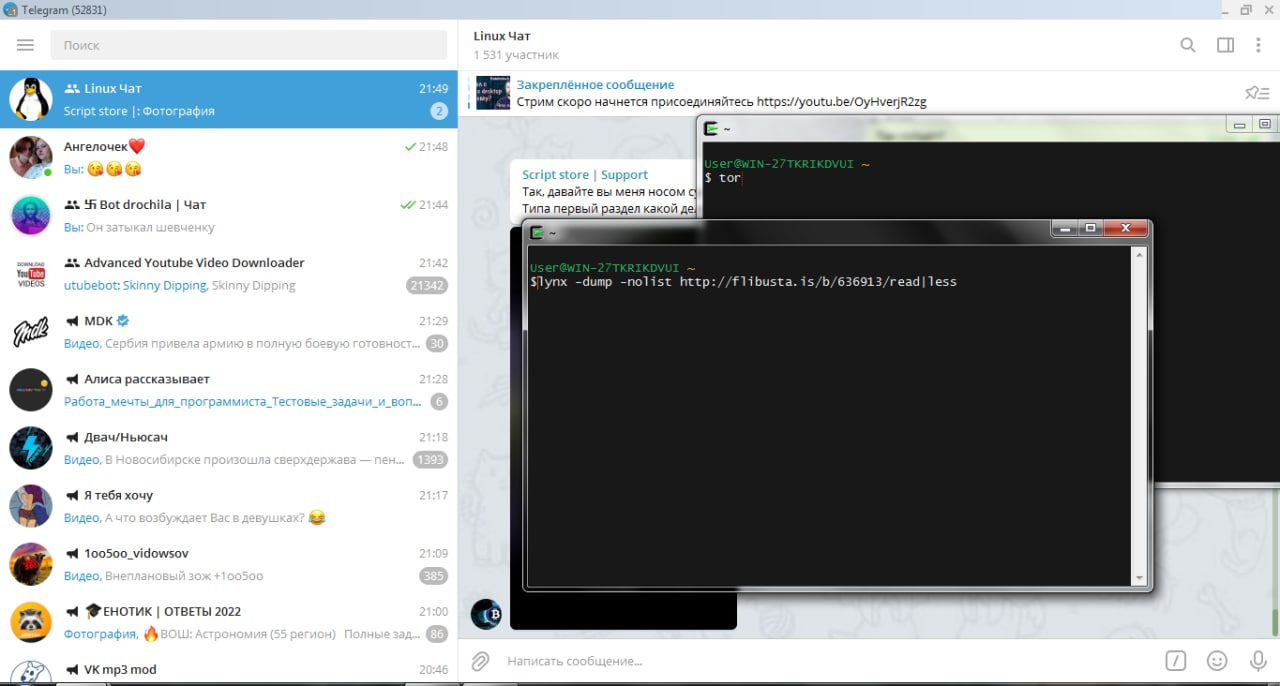Click the Bot drochila chat avatar
Image resolution: width=1280 pixels, height=686 pixels.
pos(31,215)
